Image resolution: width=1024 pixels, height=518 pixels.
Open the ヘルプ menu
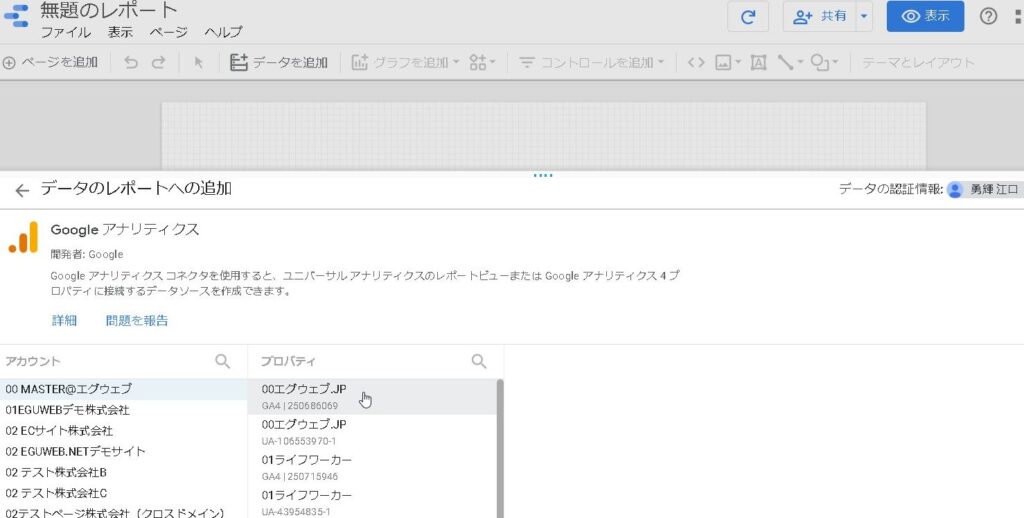click(223, 32)
